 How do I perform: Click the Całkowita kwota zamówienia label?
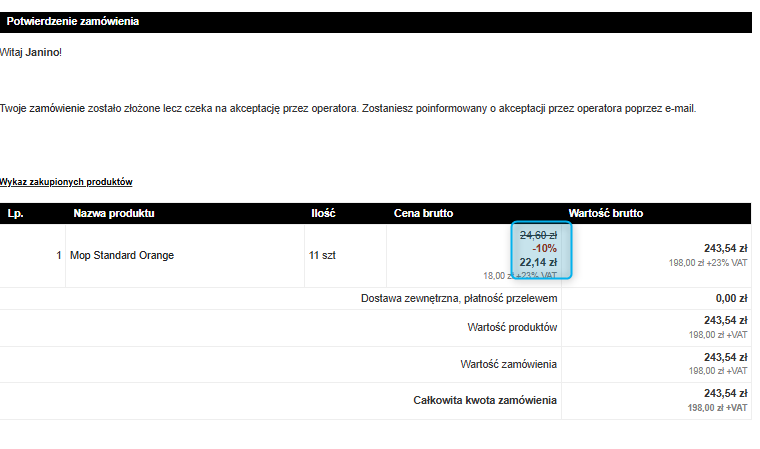[485, 401]
